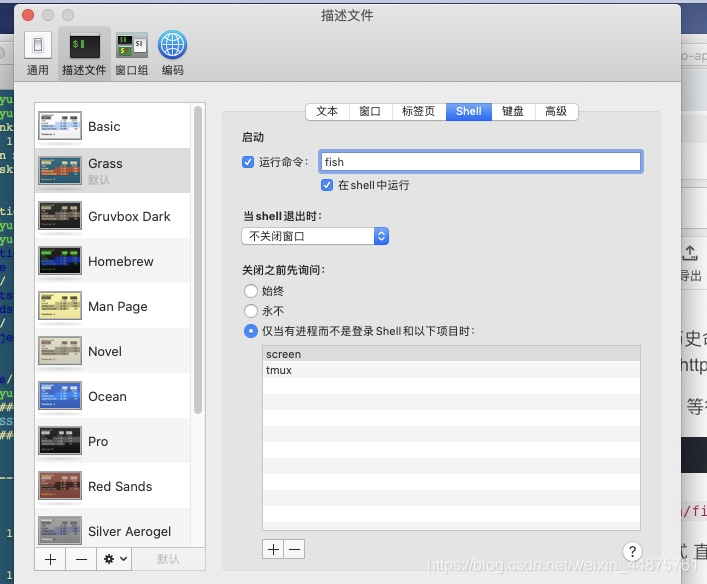Switch to the 高级 tab

pos(556,111)
